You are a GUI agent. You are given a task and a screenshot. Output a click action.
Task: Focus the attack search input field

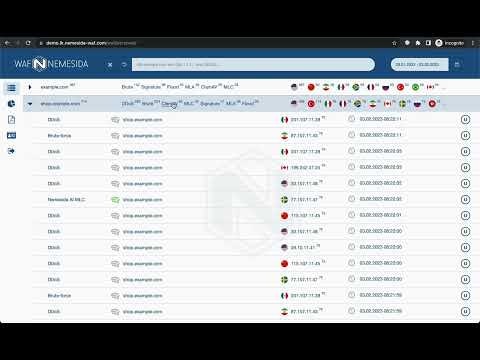tap(253, 64)
